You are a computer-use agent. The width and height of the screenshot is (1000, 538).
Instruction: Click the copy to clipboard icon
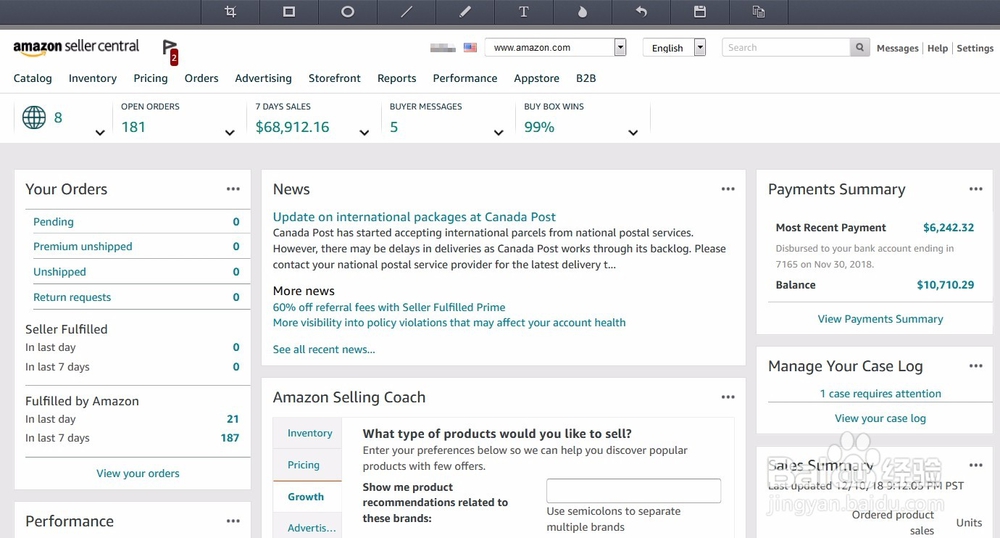[x=758, y=12]
